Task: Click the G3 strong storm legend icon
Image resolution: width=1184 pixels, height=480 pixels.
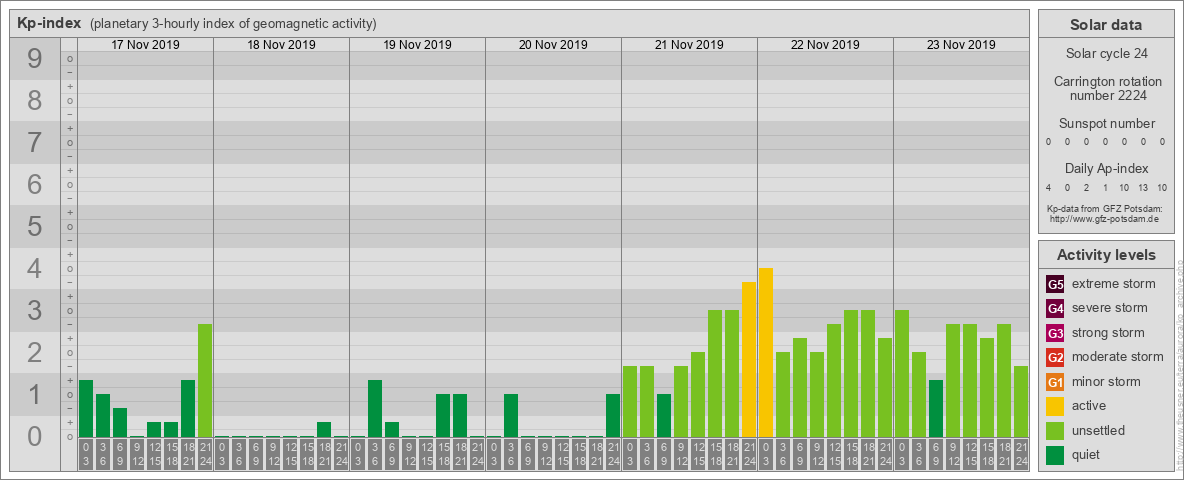Action: tap(1055, 333)
